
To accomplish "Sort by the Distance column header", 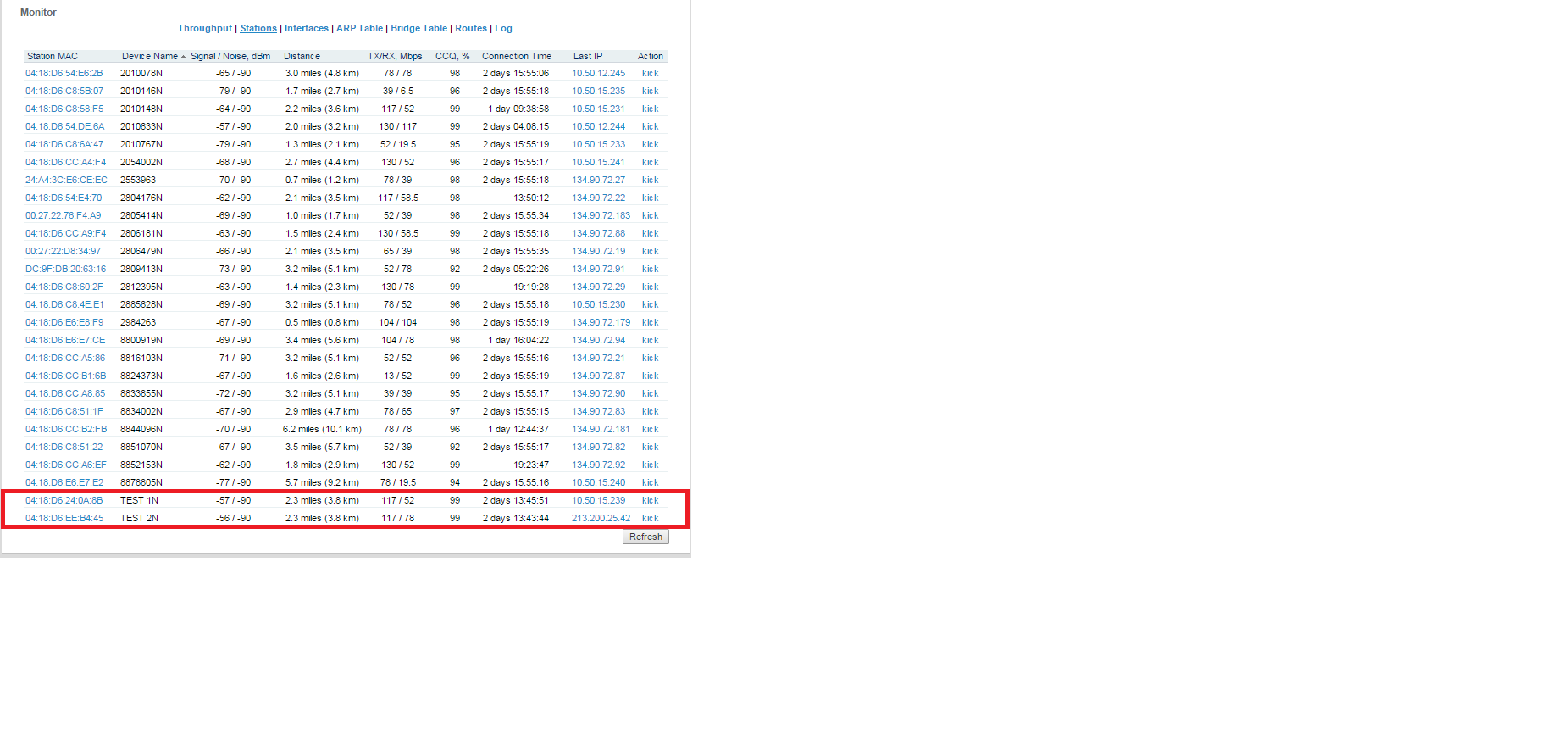I will [302, 56].
